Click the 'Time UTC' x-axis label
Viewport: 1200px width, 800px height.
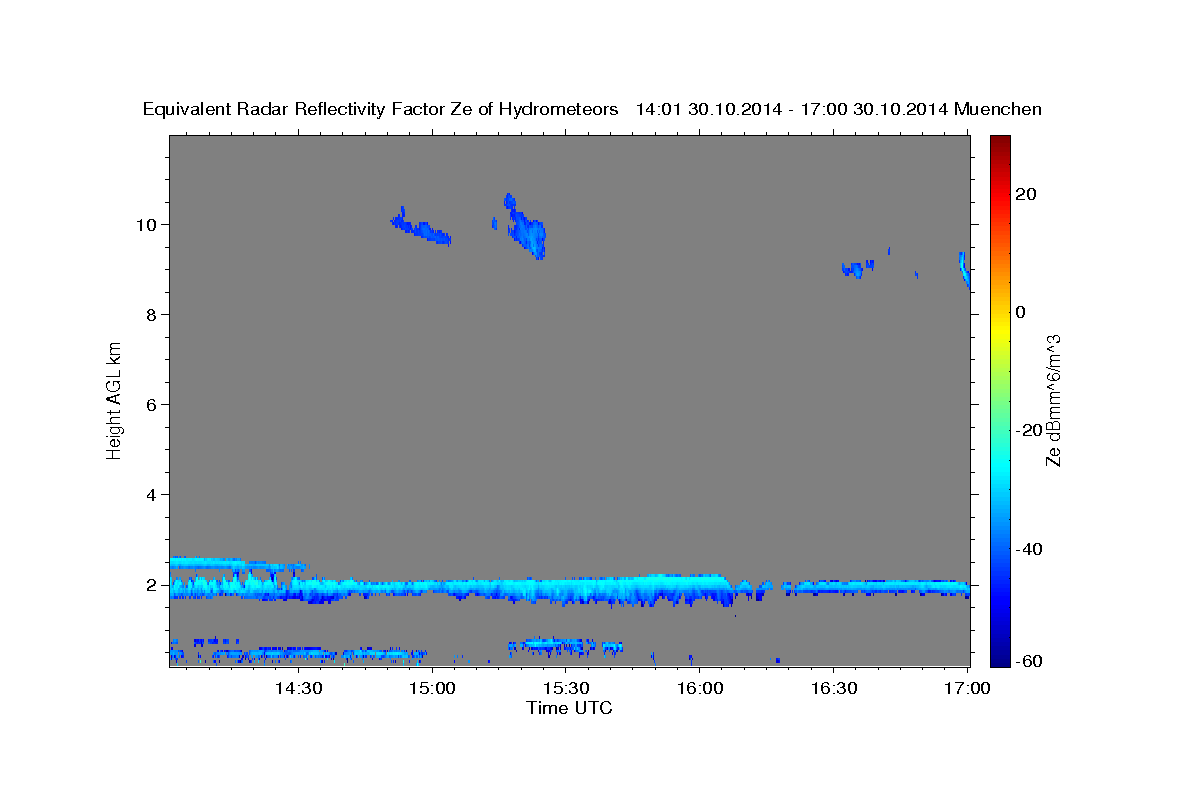569,708
